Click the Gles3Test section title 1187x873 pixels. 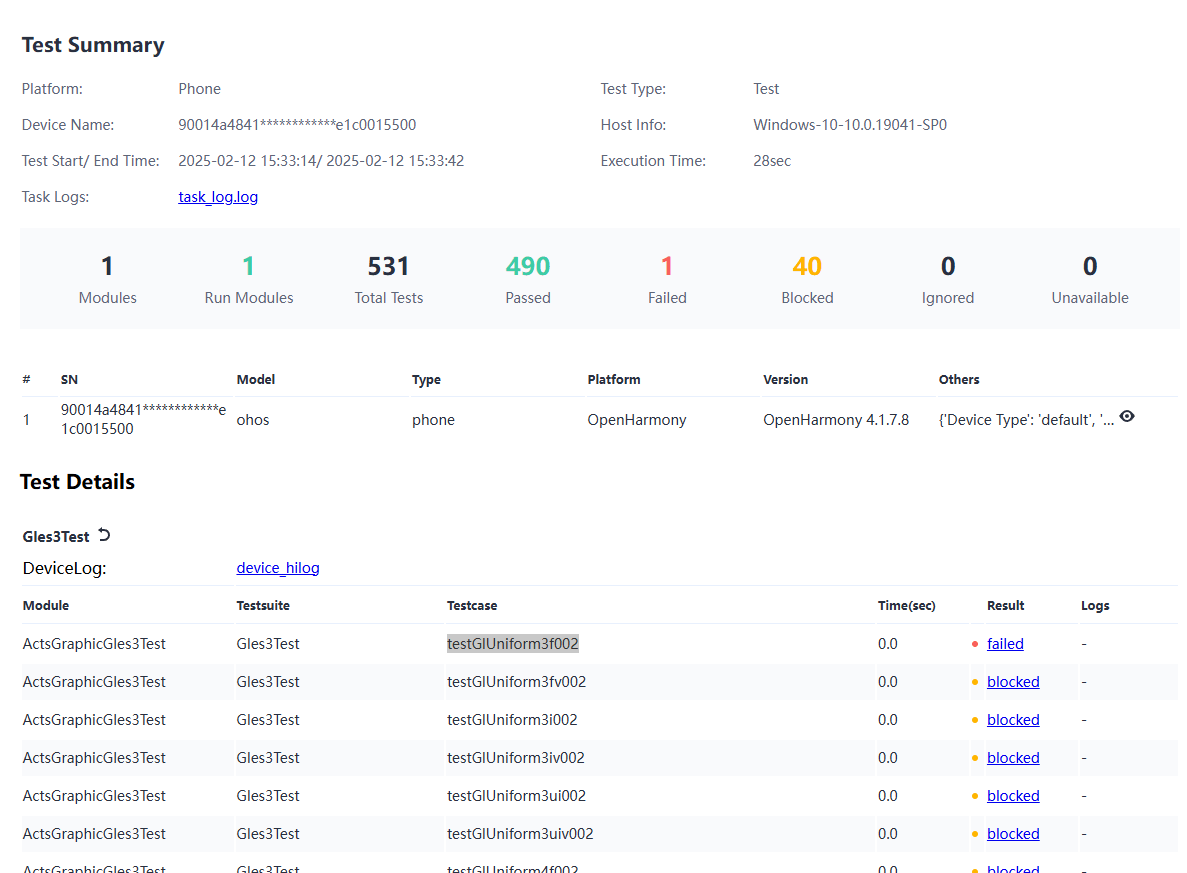click(x=56, y=536)
